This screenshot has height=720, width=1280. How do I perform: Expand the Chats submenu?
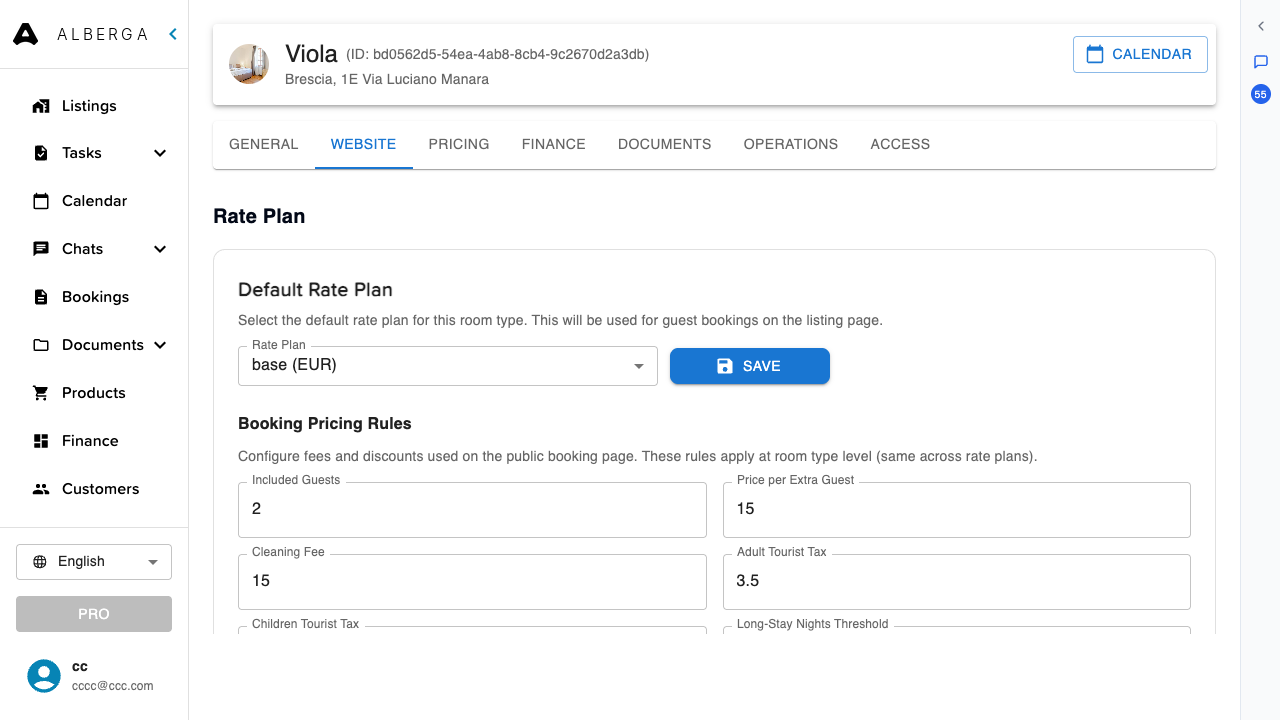(x=160, y=249)
